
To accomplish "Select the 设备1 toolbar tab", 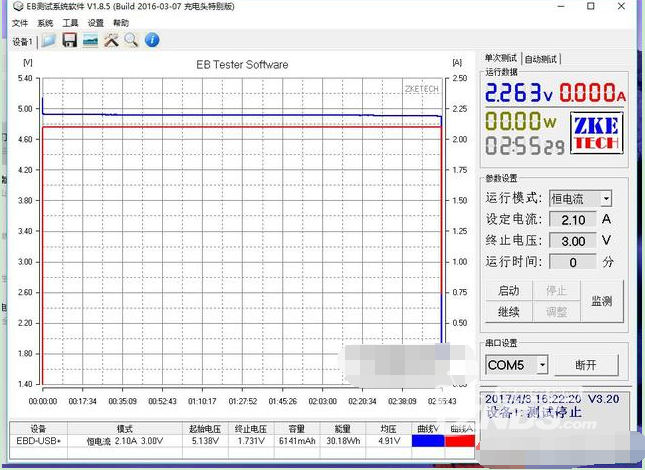I will click(x=22, y=42).
